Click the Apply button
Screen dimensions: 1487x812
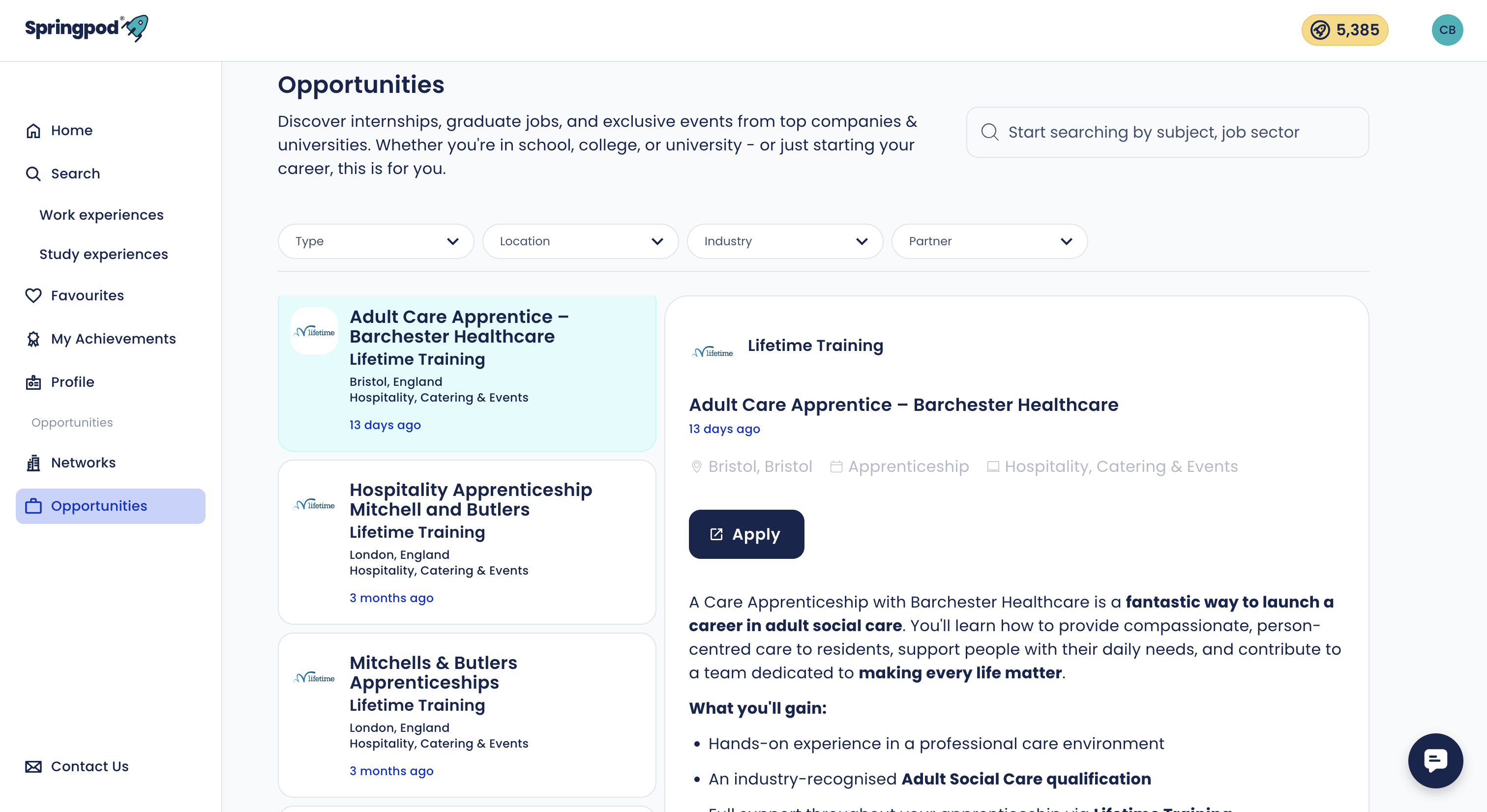pos(746,534)
